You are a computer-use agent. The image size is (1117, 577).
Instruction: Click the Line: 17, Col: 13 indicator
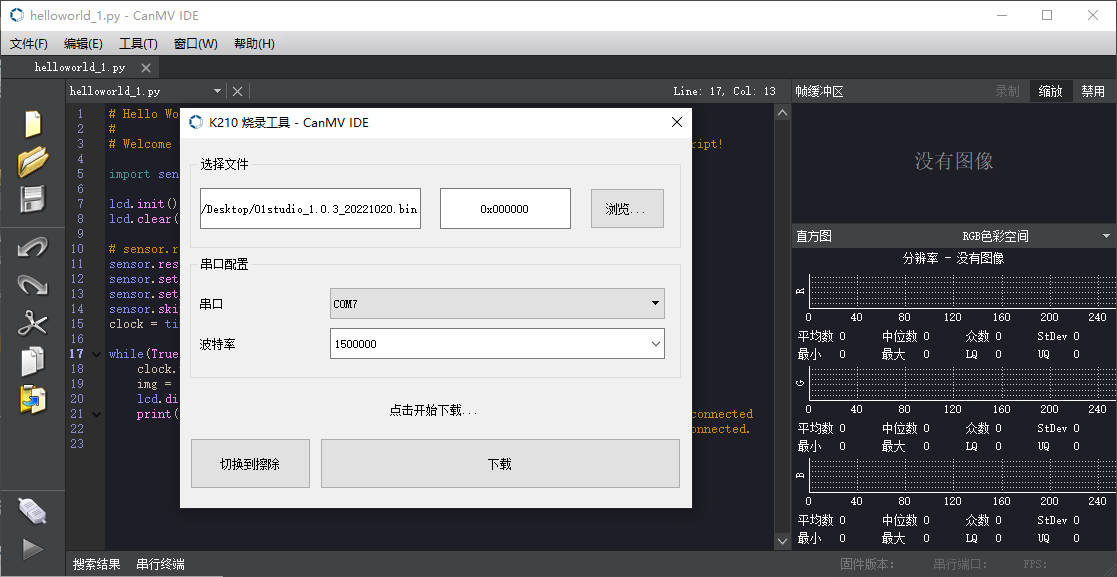point(724,91)
